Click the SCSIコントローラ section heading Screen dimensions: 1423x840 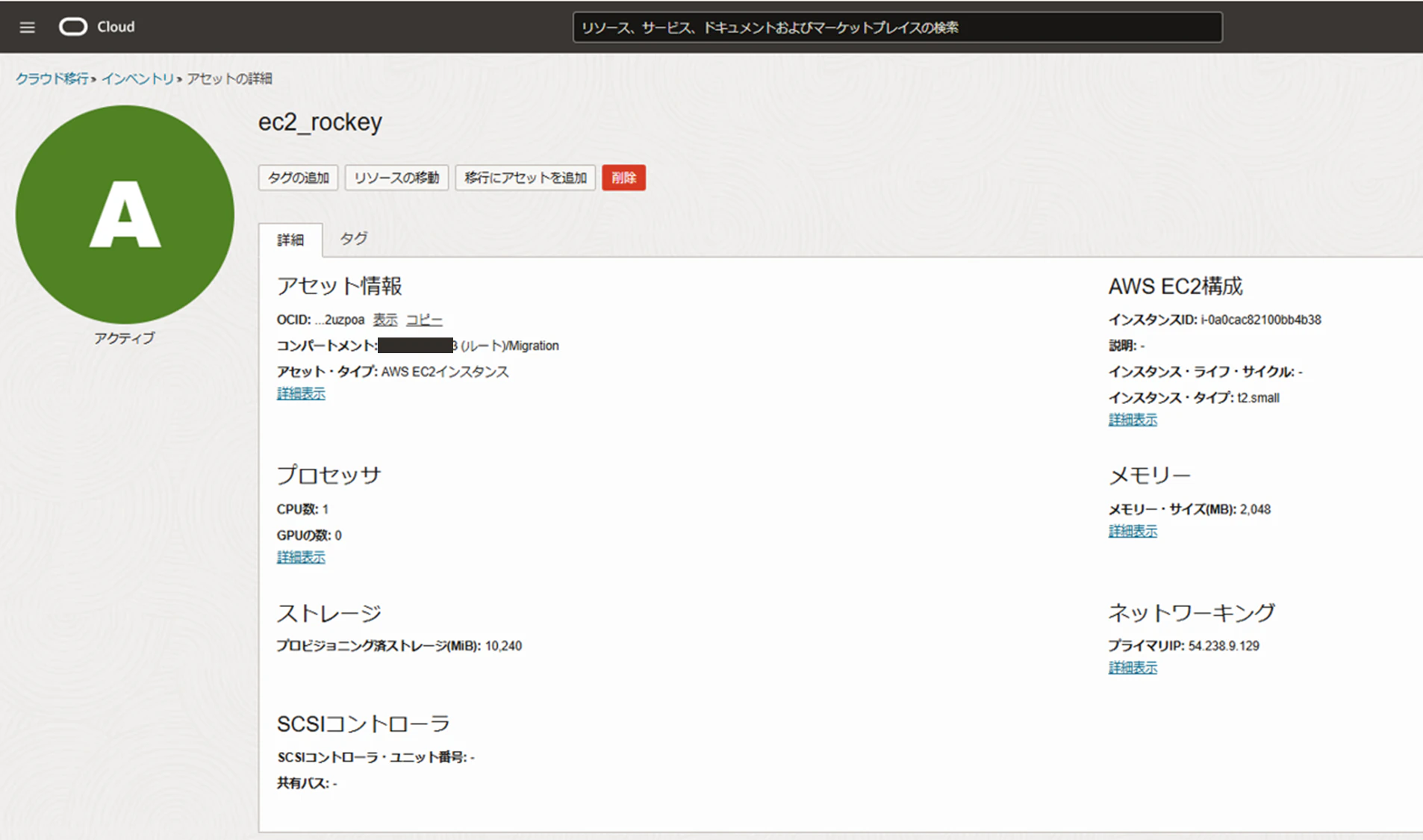pos(364,724)
